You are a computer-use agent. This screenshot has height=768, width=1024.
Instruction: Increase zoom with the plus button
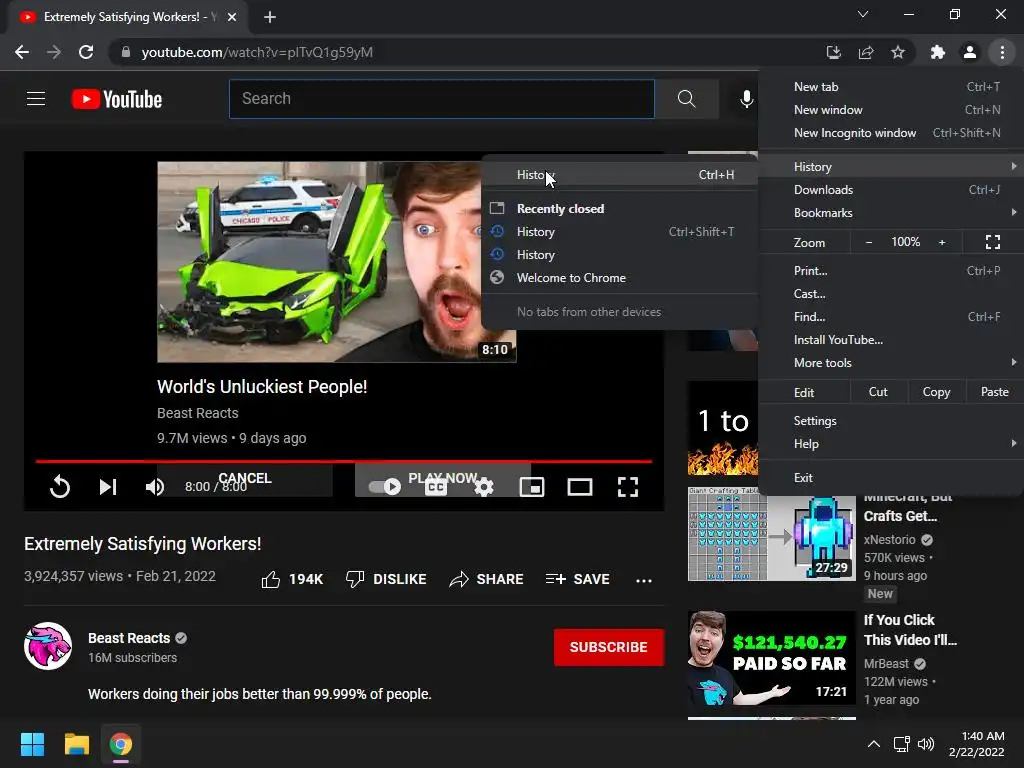(x=942, y=242)
